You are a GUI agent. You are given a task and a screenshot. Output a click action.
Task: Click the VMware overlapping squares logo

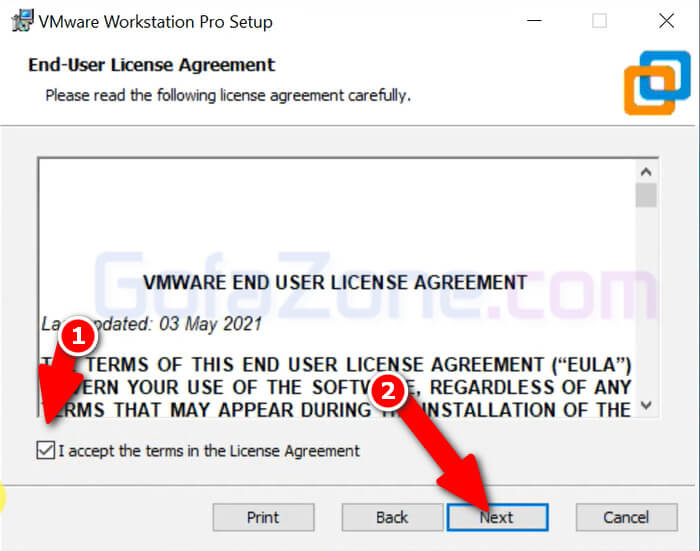click(657, 83)
